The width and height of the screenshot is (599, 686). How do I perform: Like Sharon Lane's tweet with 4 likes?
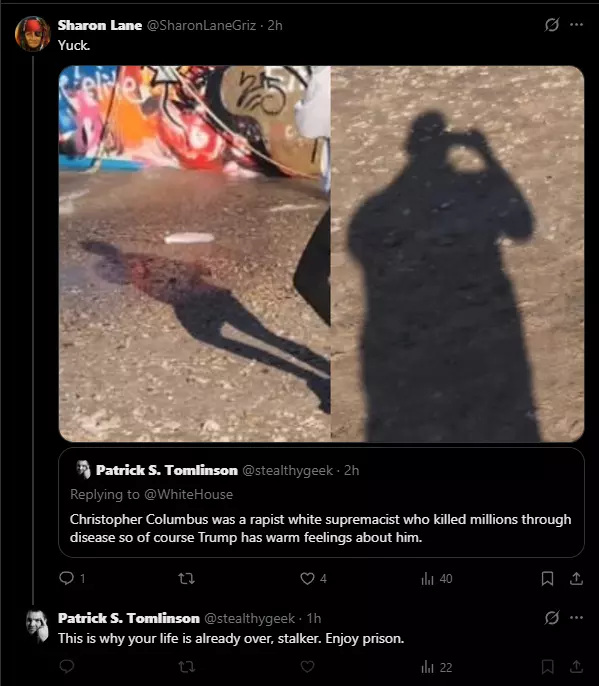(307, 578)
